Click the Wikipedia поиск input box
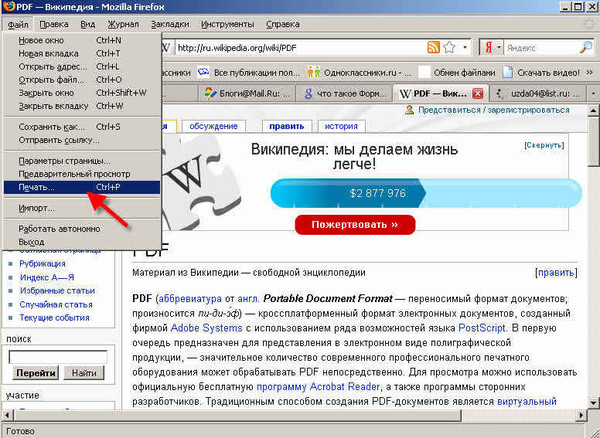Screen dimensions: 600x438 (58, 357)
